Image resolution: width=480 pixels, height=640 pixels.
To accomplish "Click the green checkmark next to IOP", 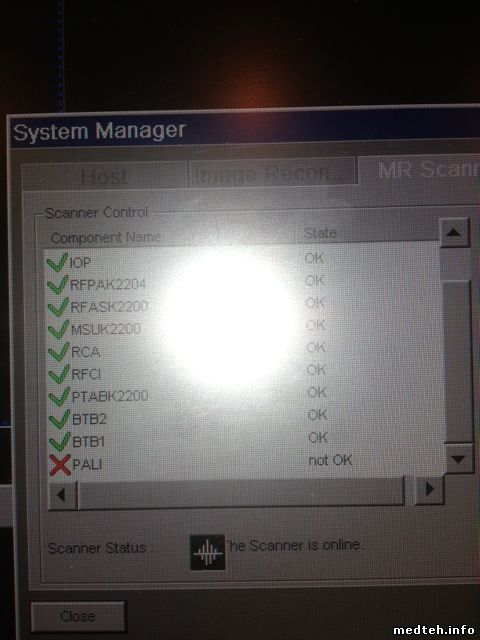I will pos(58,262).
